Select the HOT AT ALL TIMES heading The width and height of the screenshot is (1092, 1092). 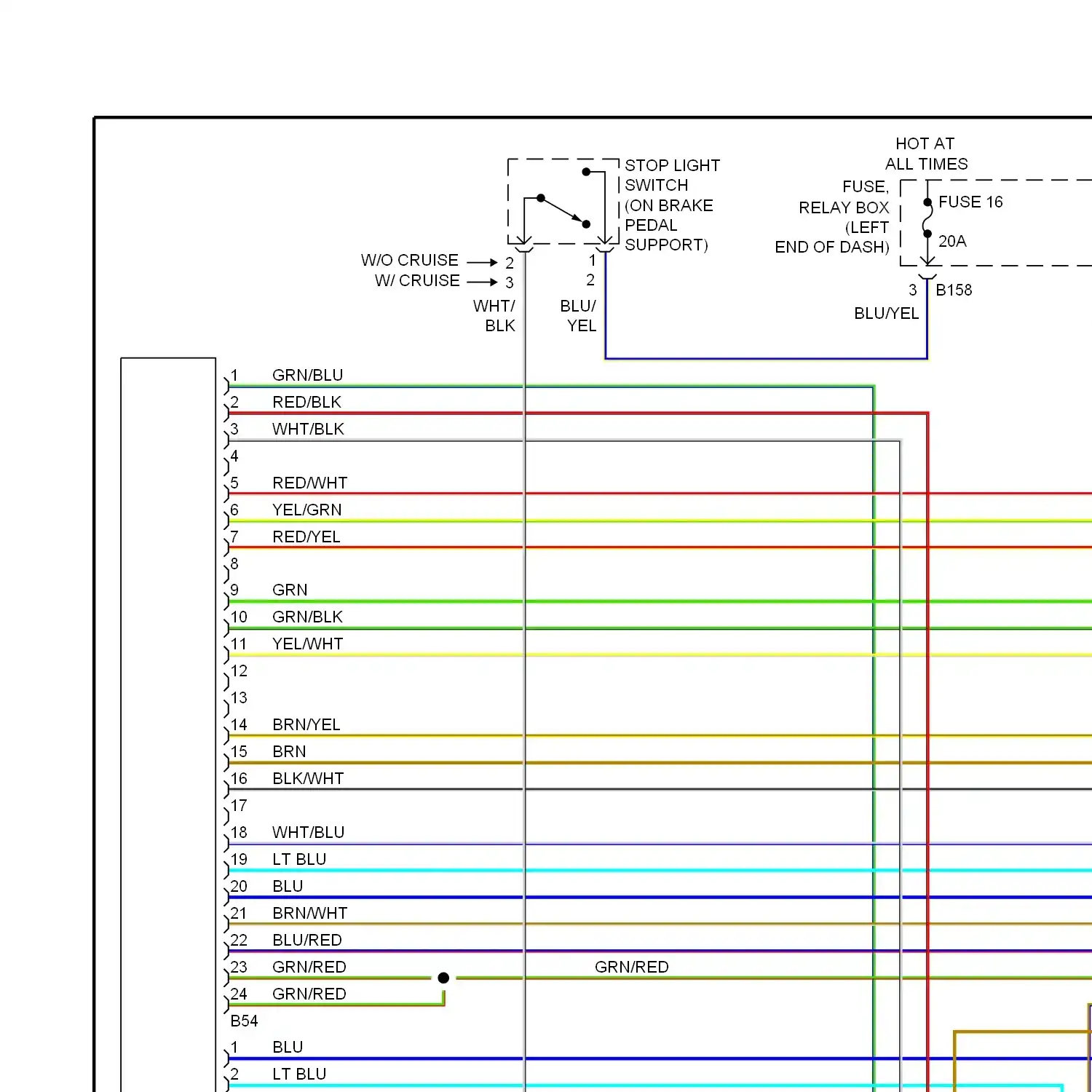tap(926, 154)
